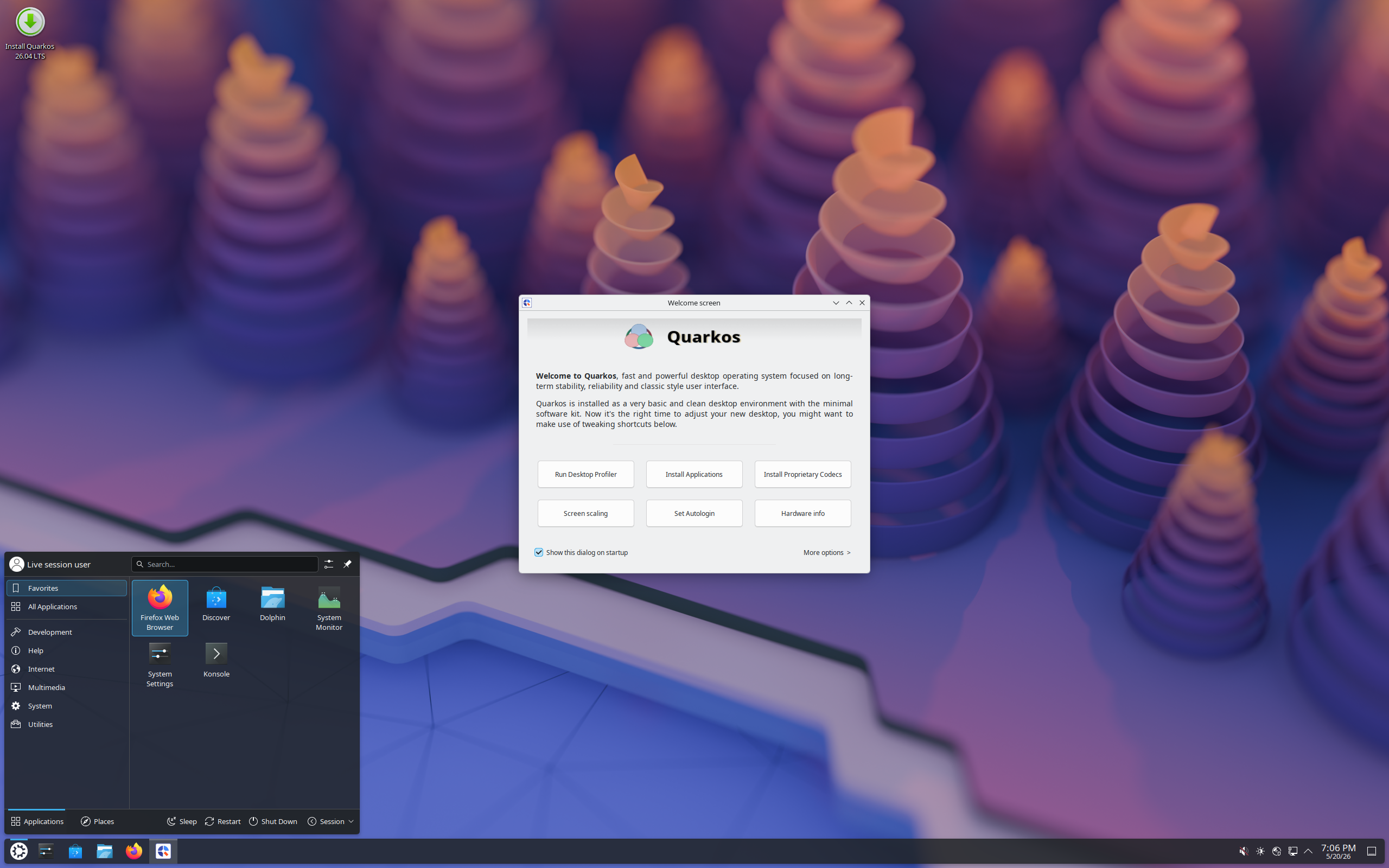Screen dimensions: 1389x868
Task: Click the Install Applications button
Action: 694,474
